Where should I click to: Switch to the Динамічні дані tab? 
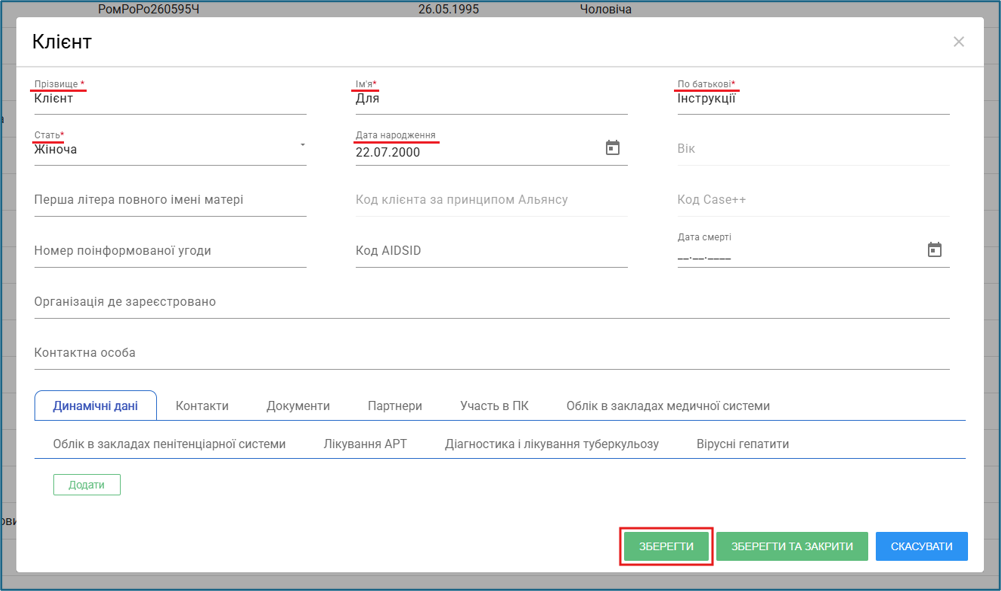pos(95,406)
